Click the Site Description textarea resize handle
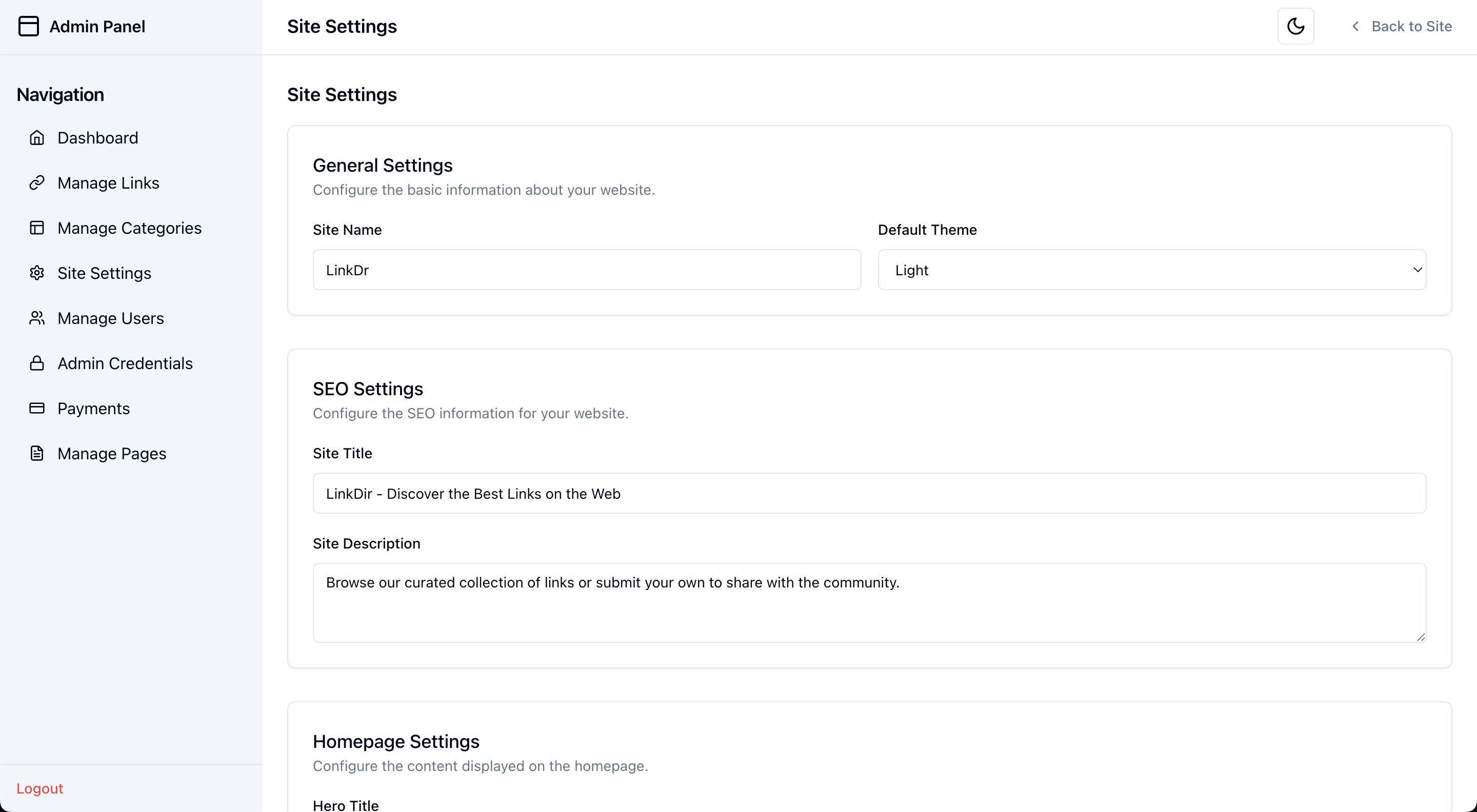This screenshot has width=1477, height=812. point(1420,637)
